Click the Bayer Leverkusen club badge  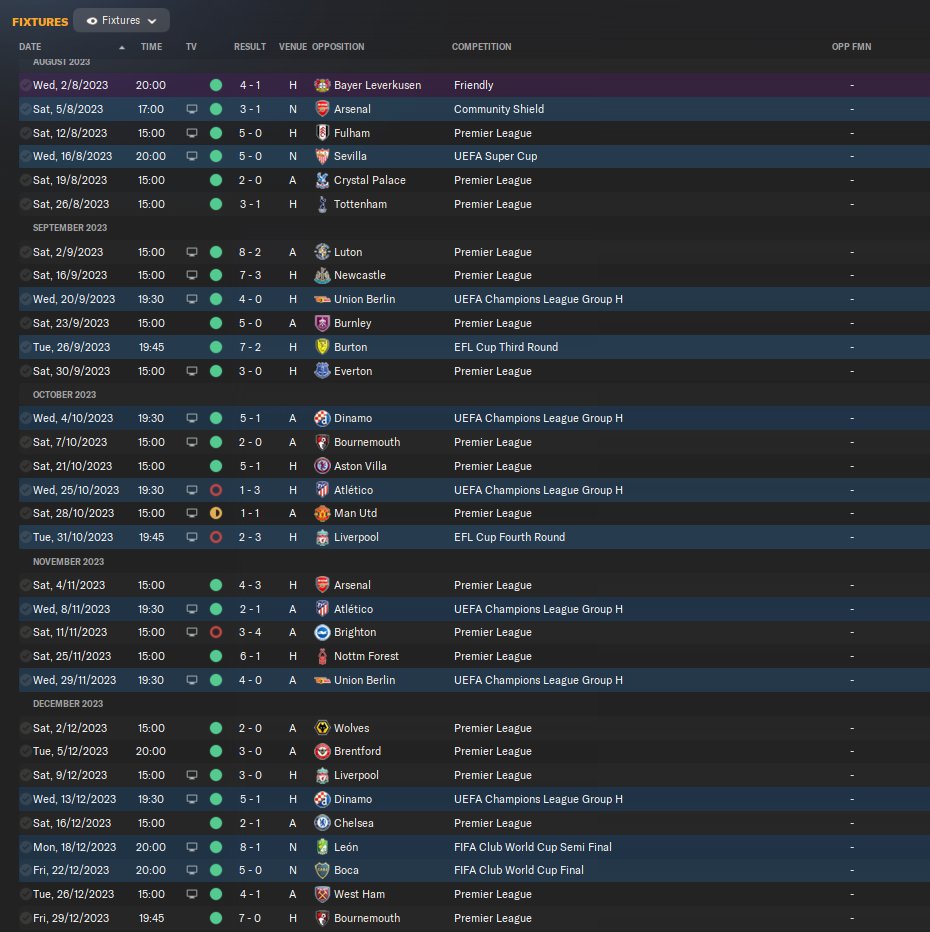[x=322, y=85]
